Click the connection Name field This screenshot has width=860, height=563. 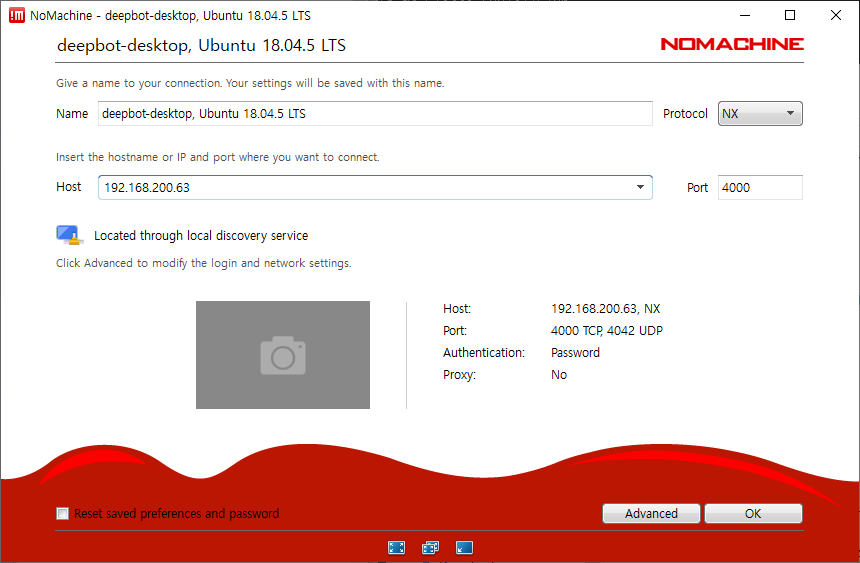pos(375,114)
